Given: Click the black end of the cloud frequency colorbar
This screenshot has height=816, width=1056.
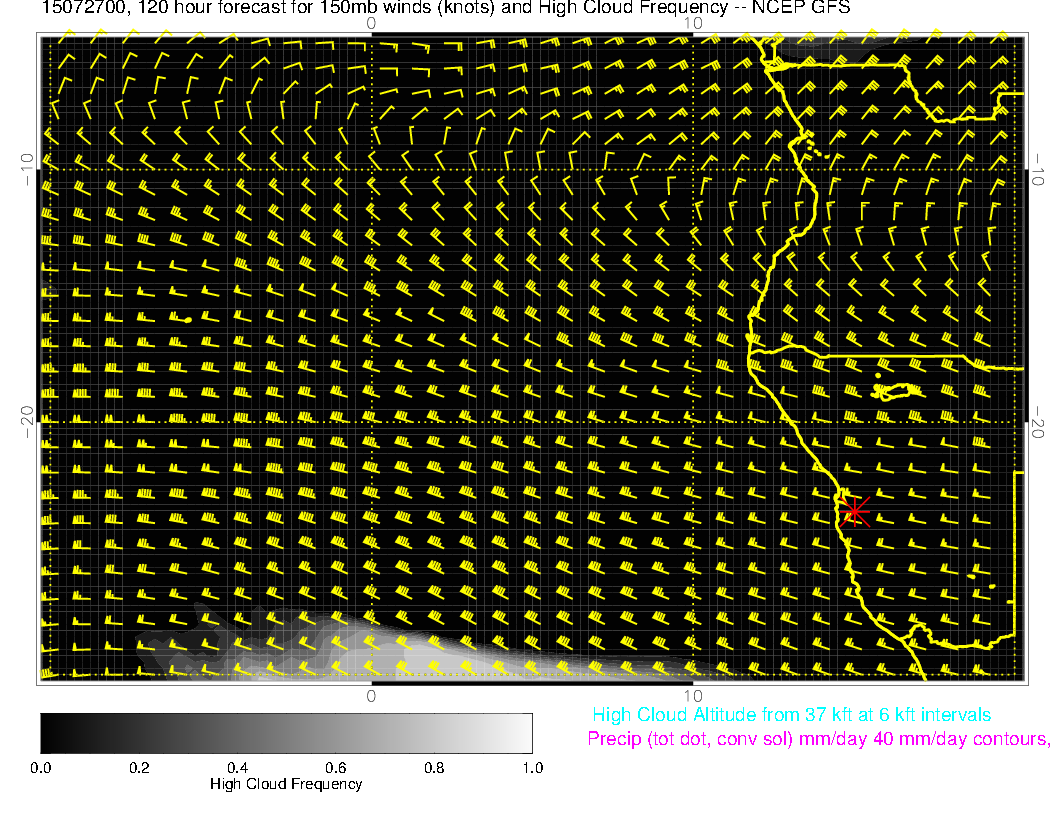Looking at the screenshot, I should click(50, 733).
